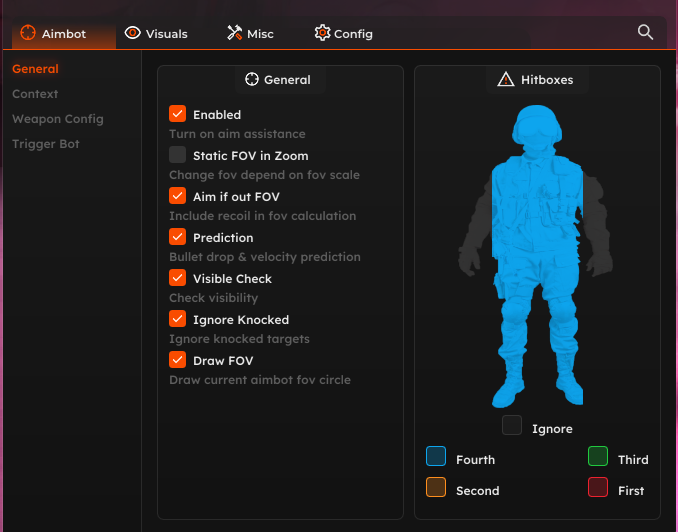678x532 pixels.
Task: Uncheck the Prediction option
Action: [178, 237]
